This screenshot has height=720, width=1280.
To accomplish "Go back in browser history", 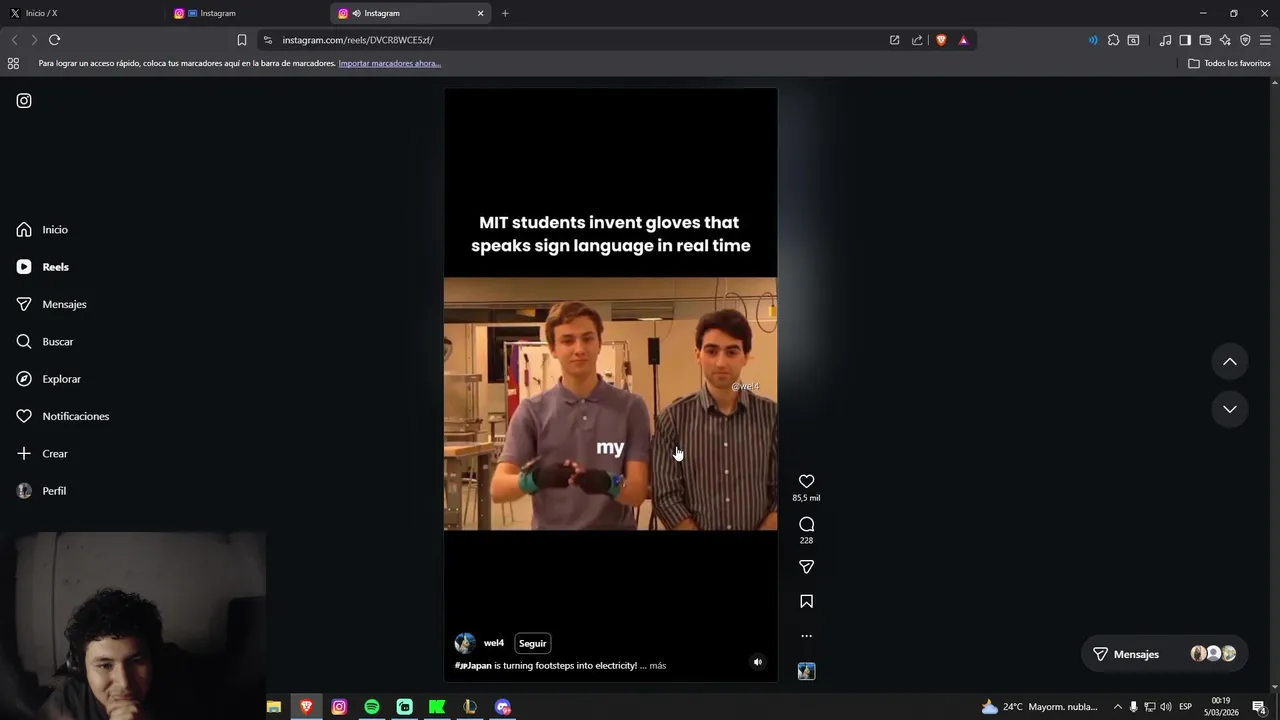I will tap(14, 40).
